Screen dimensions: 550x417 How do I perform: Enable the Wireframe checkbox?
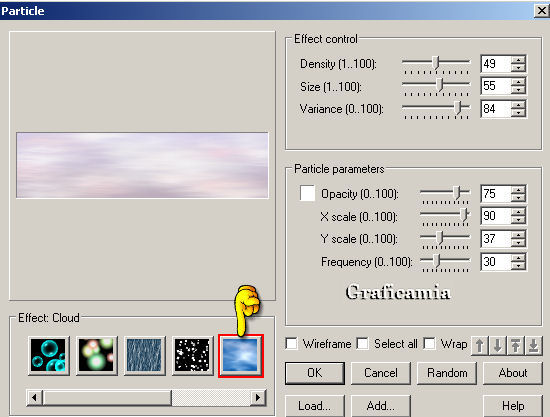(x=291, y=344)
